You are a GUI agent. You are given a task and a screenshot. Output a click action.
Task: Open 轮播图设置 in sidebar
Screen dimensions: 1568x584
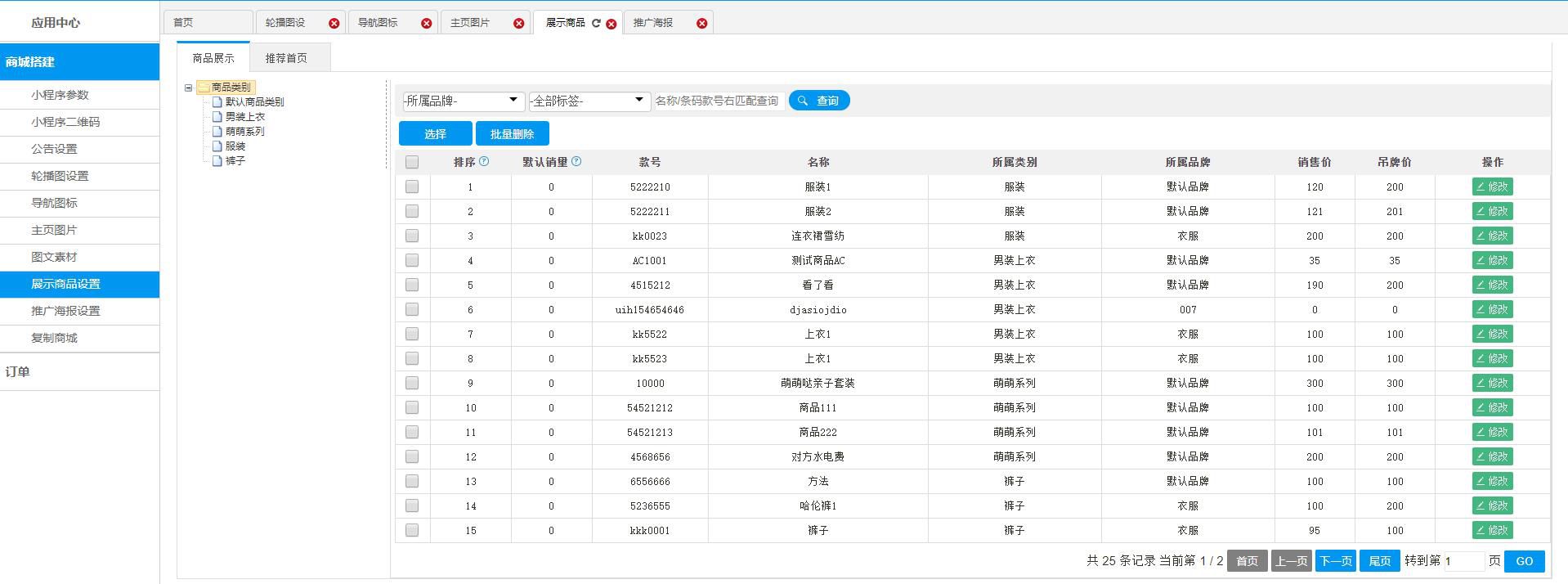[x=79, y=176]
